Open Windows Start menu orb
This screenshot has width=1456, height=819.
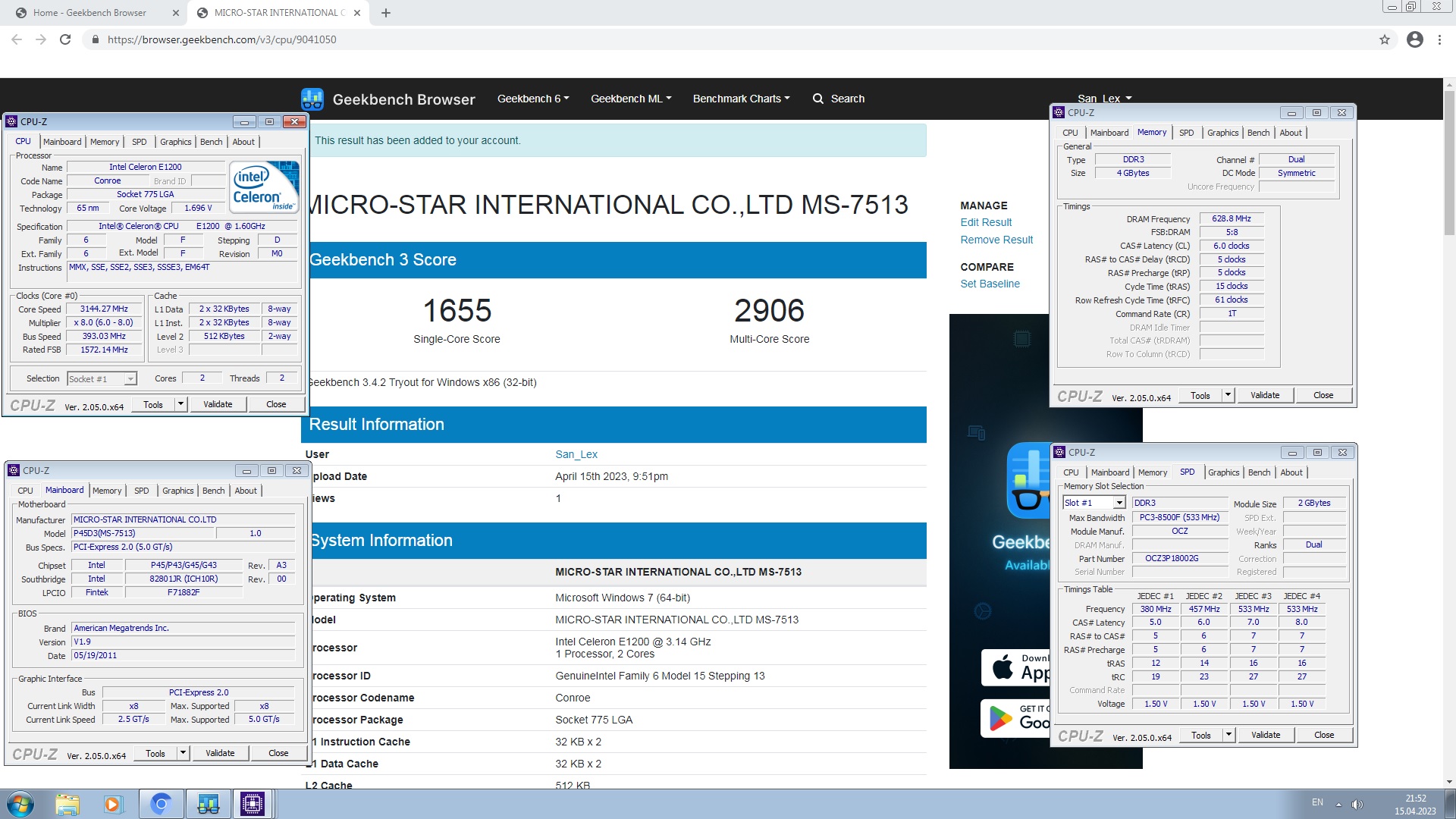point(20,804)
